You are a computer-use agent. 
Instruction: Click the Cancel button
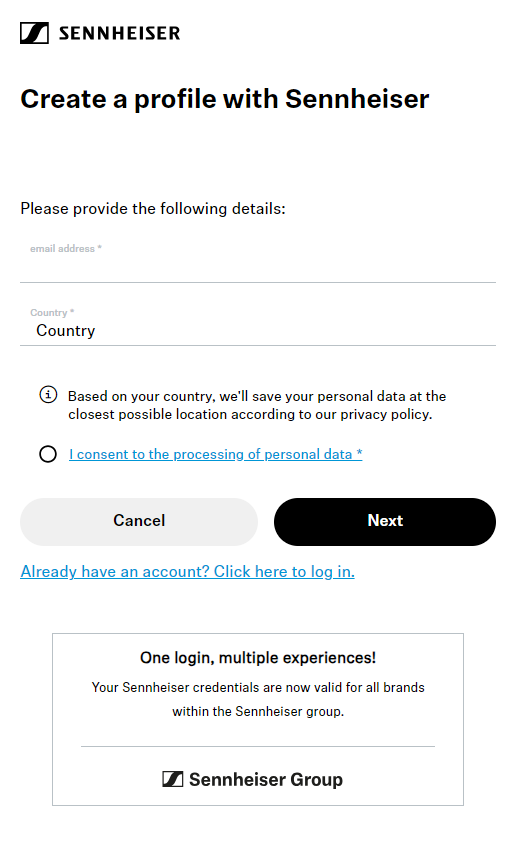[x=139, y=521]
